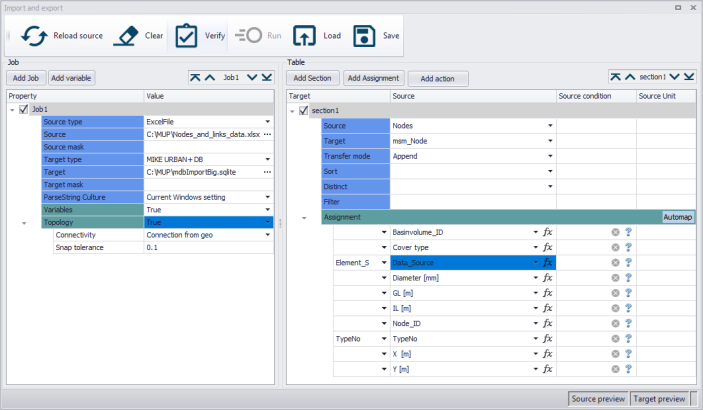
Task: Browse for the Source file path
Action: coord(268,134)
